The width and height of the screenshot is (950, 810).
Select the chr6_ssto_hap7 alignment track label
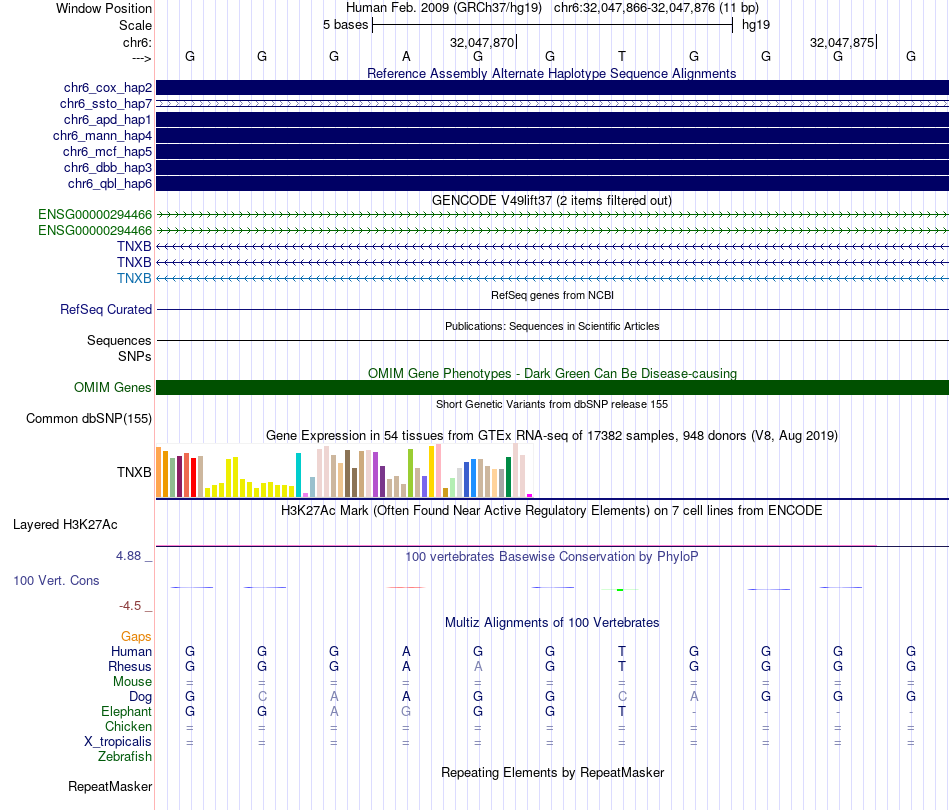(106, 104)
